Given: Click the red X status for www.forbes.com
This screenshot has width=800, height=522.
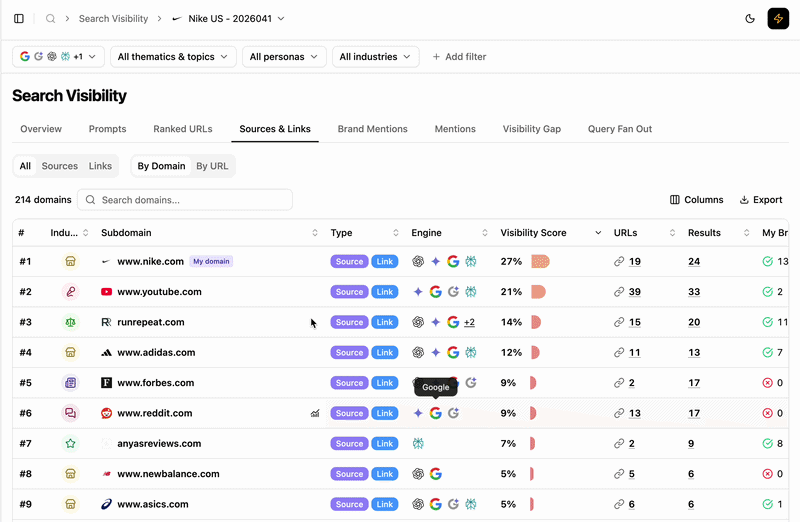Looking at the screenshot, I should coord(767,383).
